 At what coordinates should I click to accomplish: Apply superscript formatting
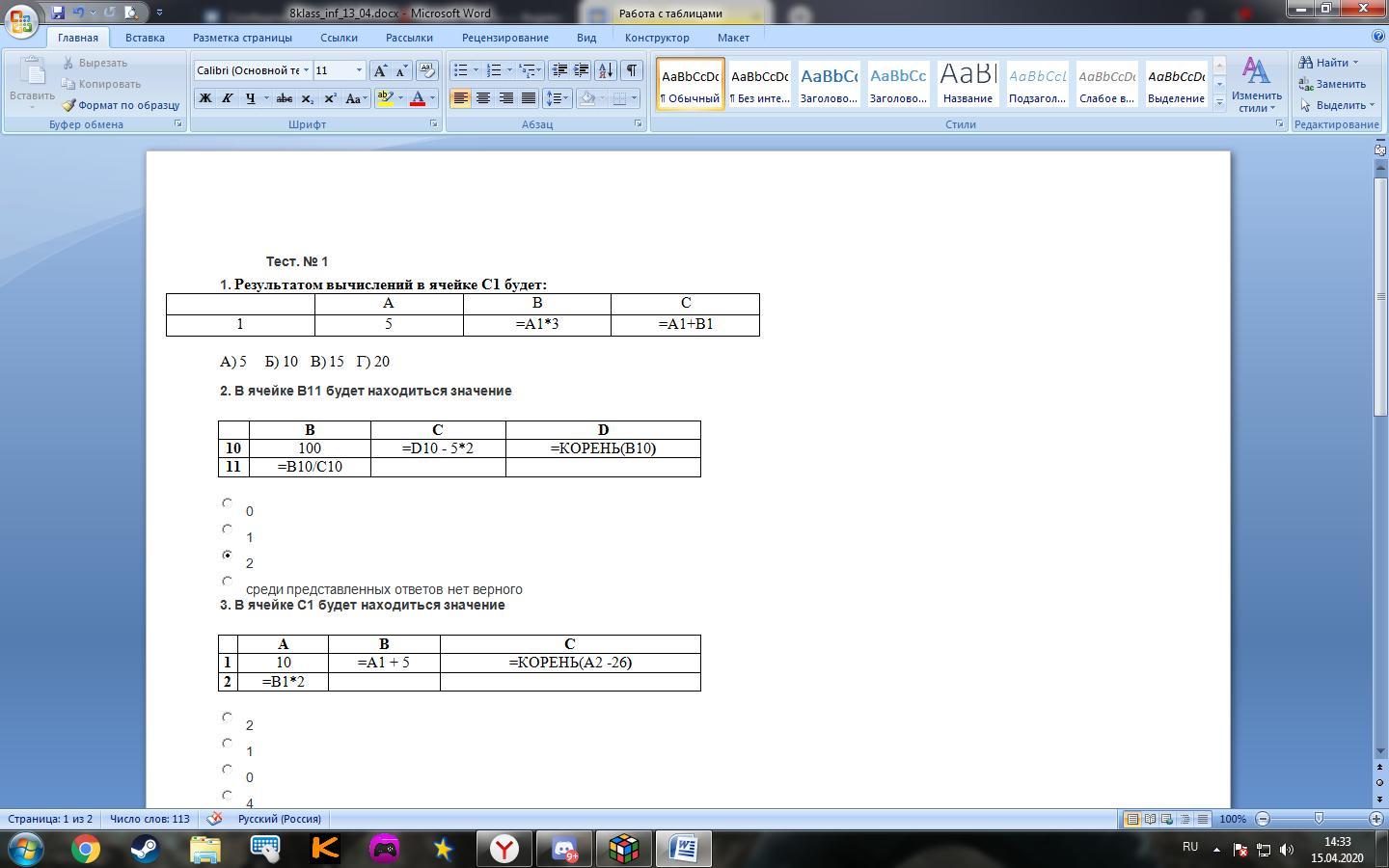(330, 98)
